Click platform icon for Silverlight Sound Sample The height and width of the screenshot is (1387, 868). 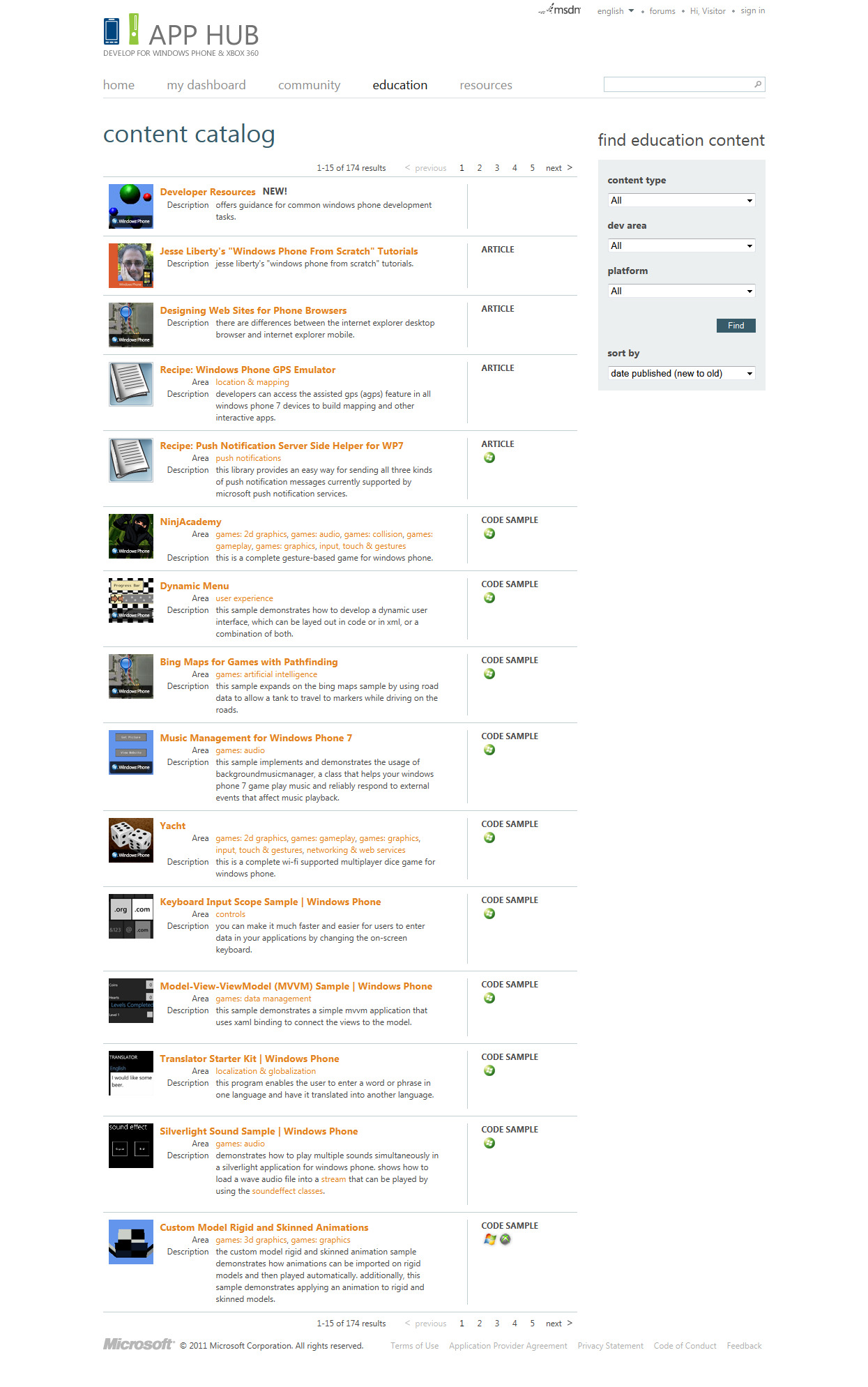point(489,1144)
